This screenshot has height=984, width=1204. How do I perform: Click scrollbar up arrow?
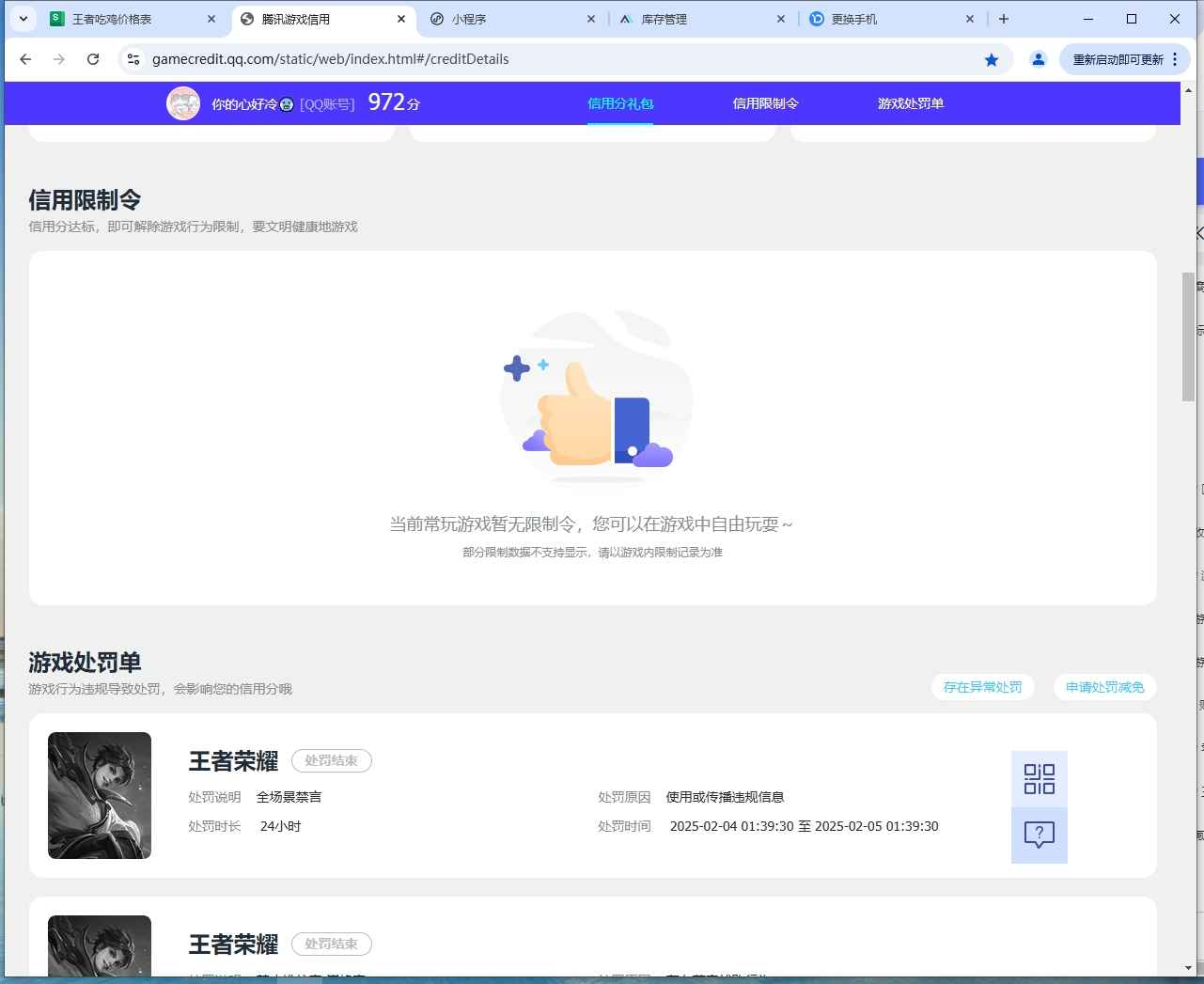coord(1188,91)
